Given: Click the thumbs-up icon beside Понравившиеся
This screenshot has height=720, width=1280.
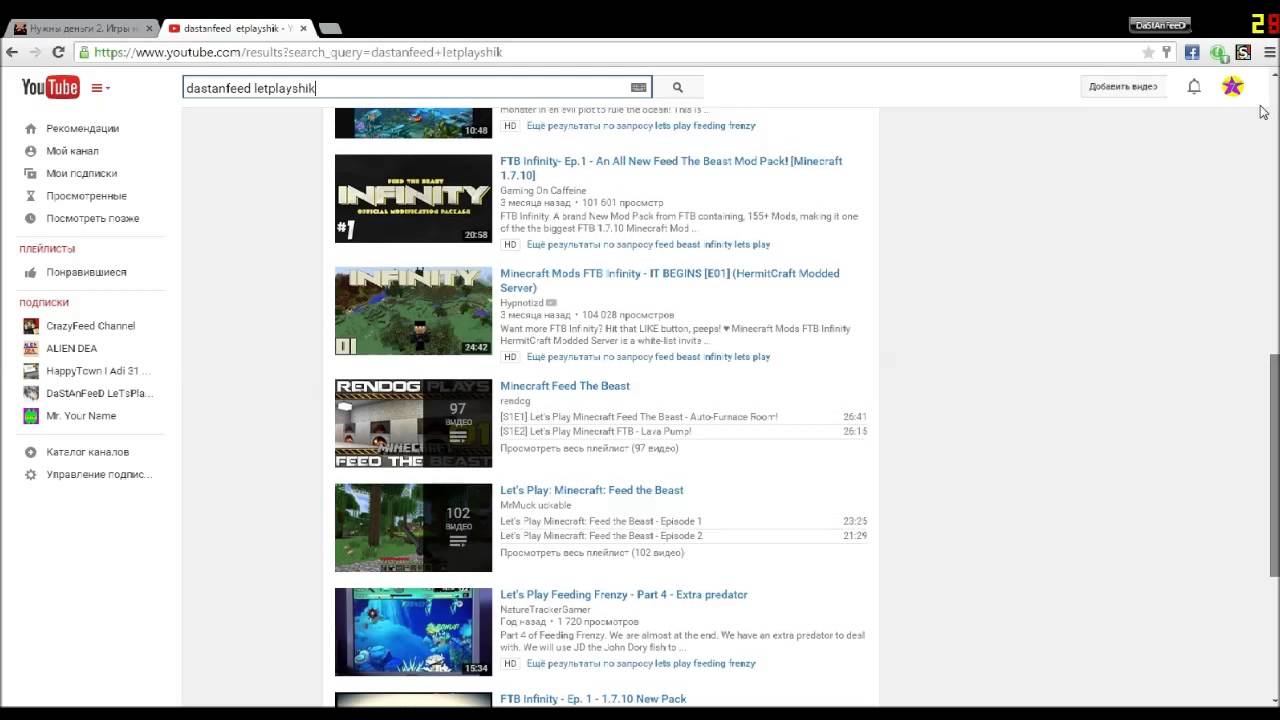Looking at the screenshot, I should pos(30,272).
